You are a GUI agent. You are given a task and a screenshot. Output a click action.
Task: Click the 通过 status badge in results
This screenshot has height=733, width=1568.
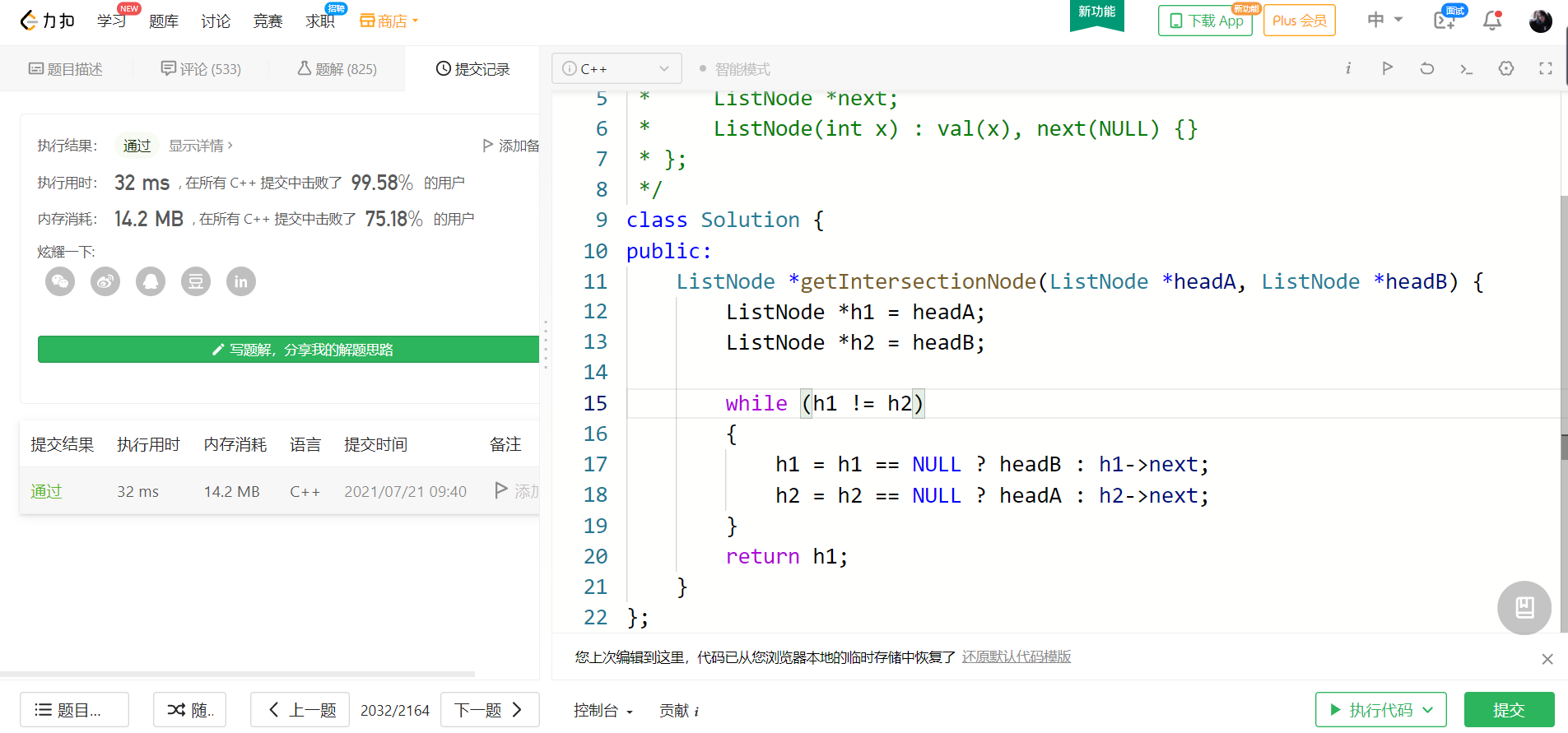pyautogui.click(x=137, y=146)
